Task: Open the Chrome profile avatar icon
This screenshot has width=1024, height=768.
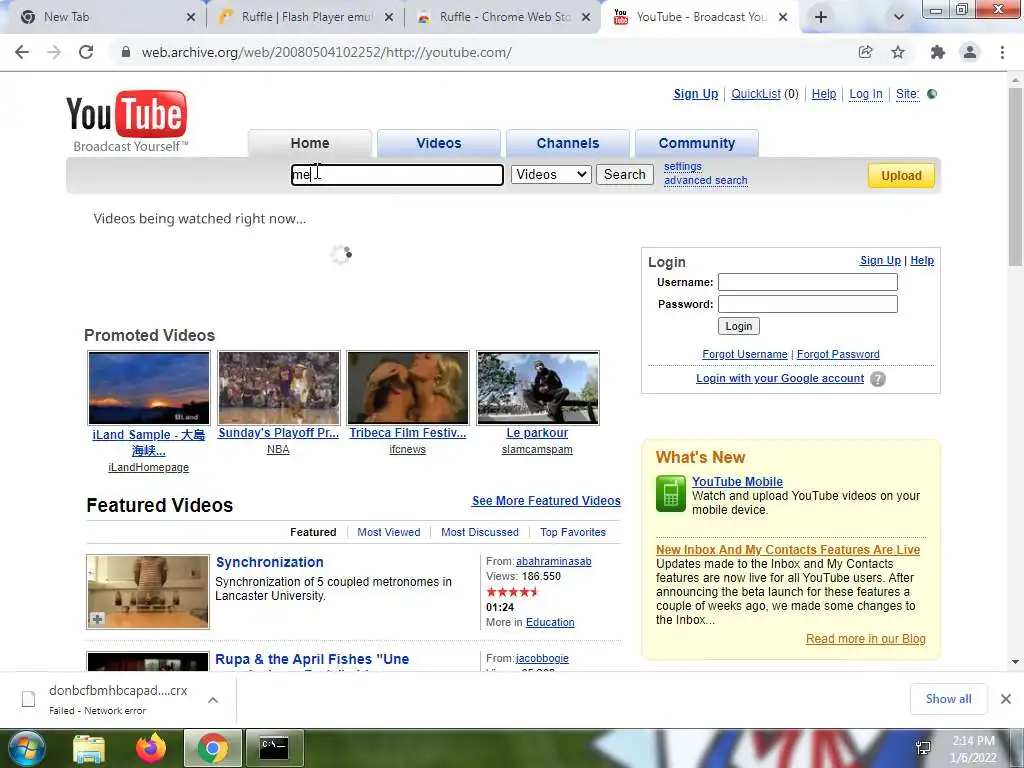Action: [970, 52]
